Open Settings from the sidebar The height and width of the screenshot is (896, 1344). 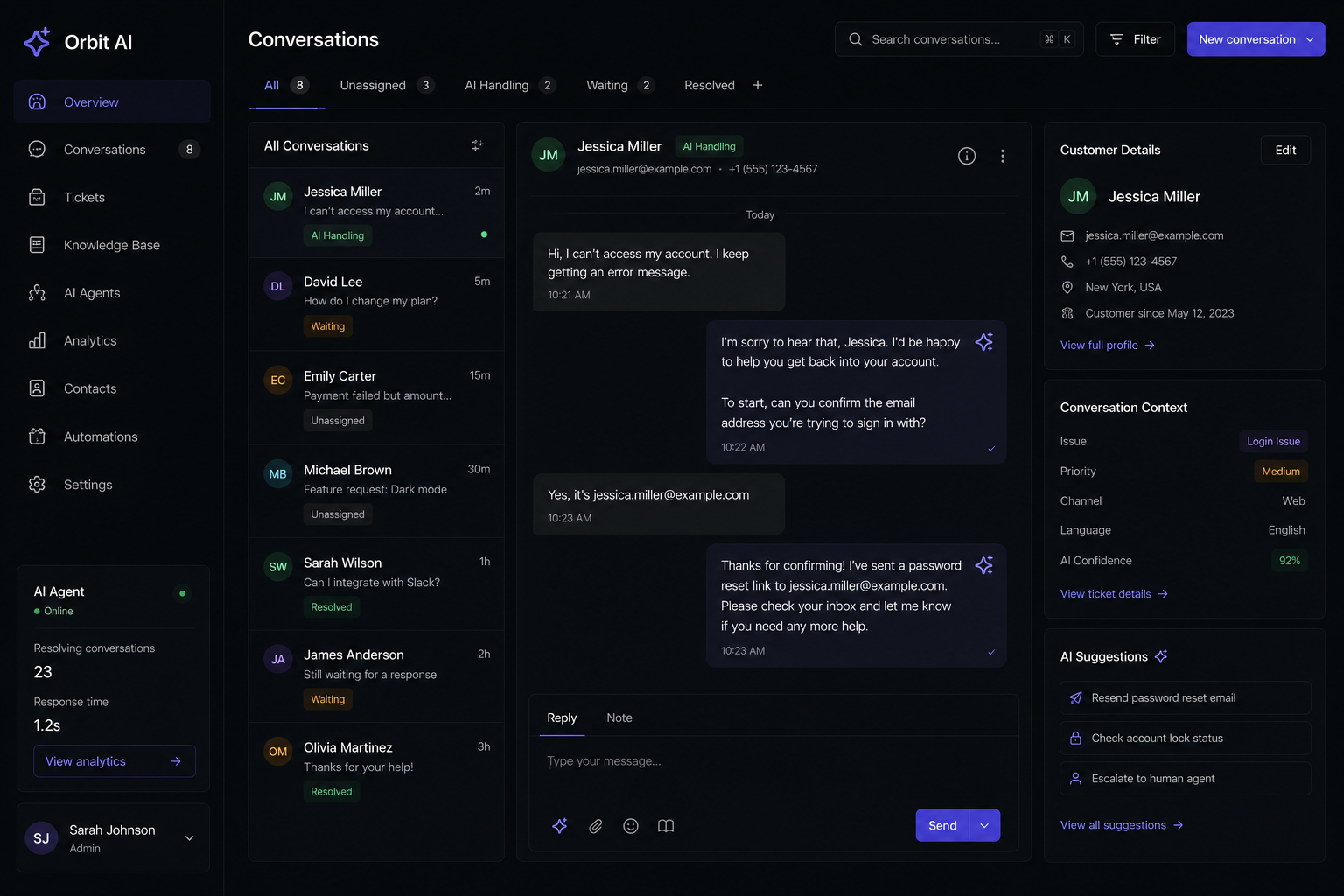[112, 485]
